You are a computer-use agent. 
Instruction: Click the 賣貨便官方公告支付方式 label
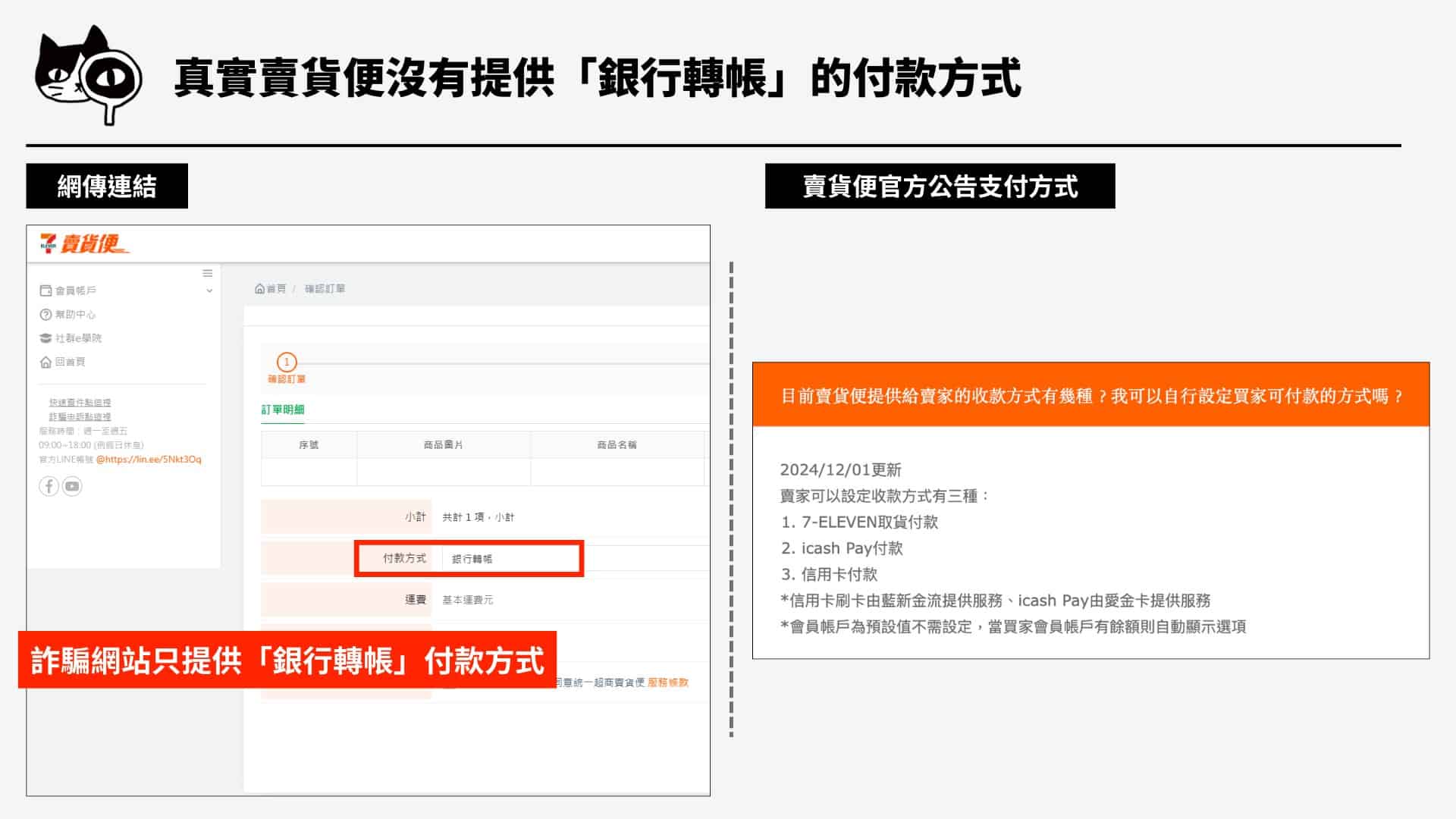(940, 186)
